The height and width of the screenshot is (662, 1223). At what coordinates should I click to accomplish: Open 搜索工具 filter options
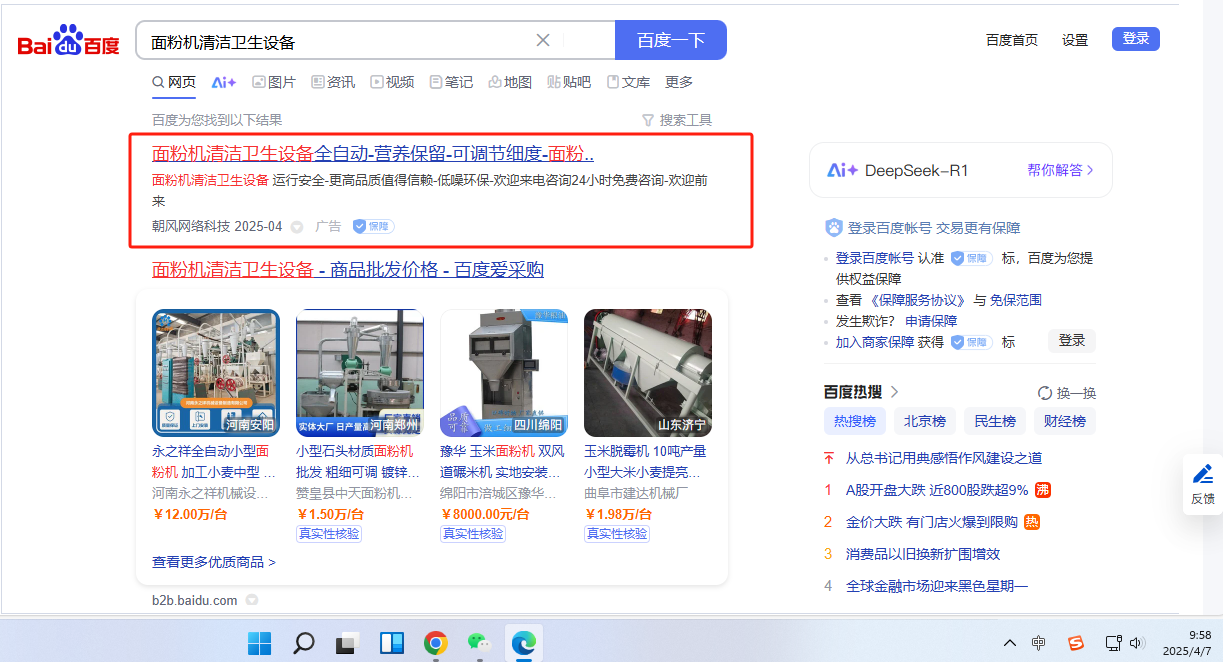point(677,120)
